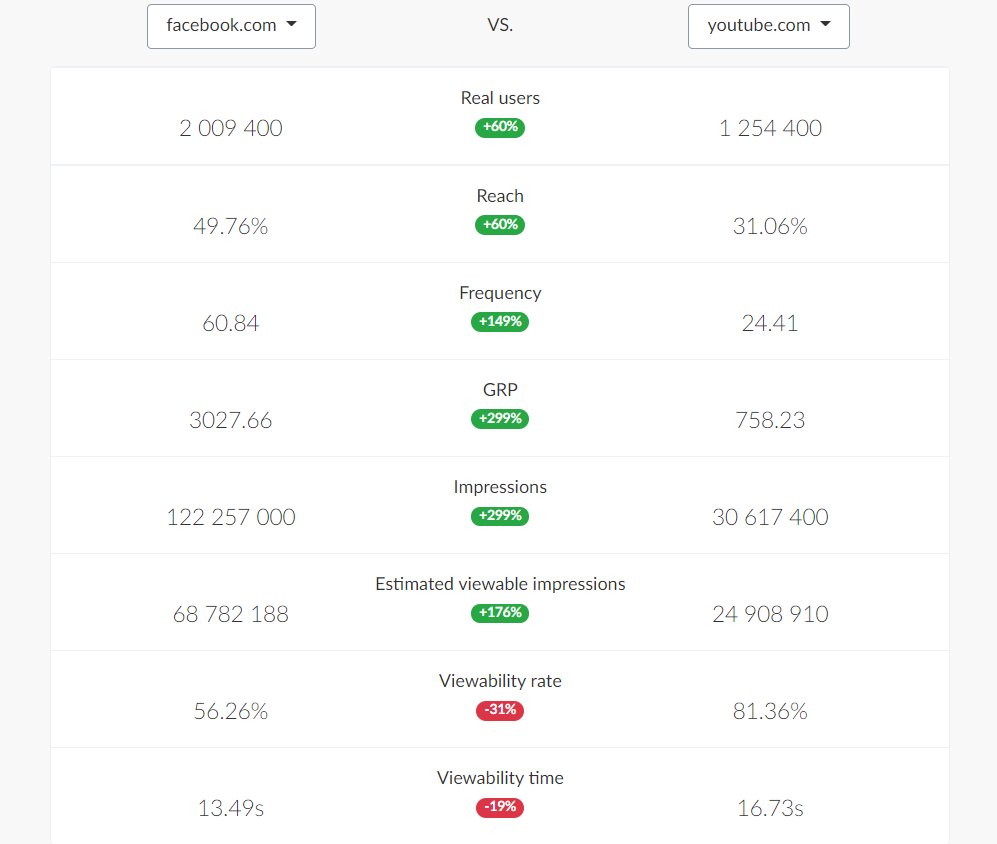Click the caret arrow beside youtube.com
The image size is (997, 844).
tap(826, 24)
